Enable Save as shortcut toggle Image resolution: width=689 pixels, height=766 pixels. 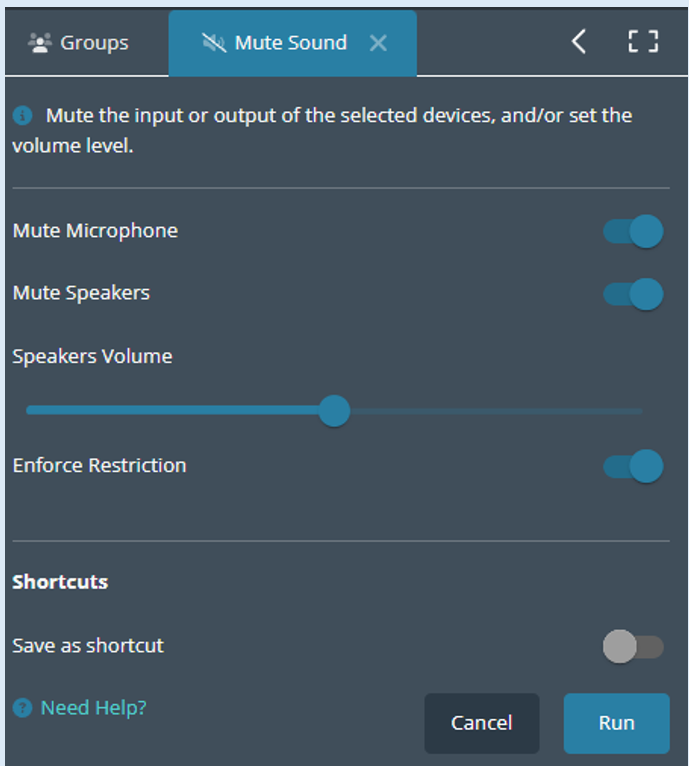[x=633, y=646]
